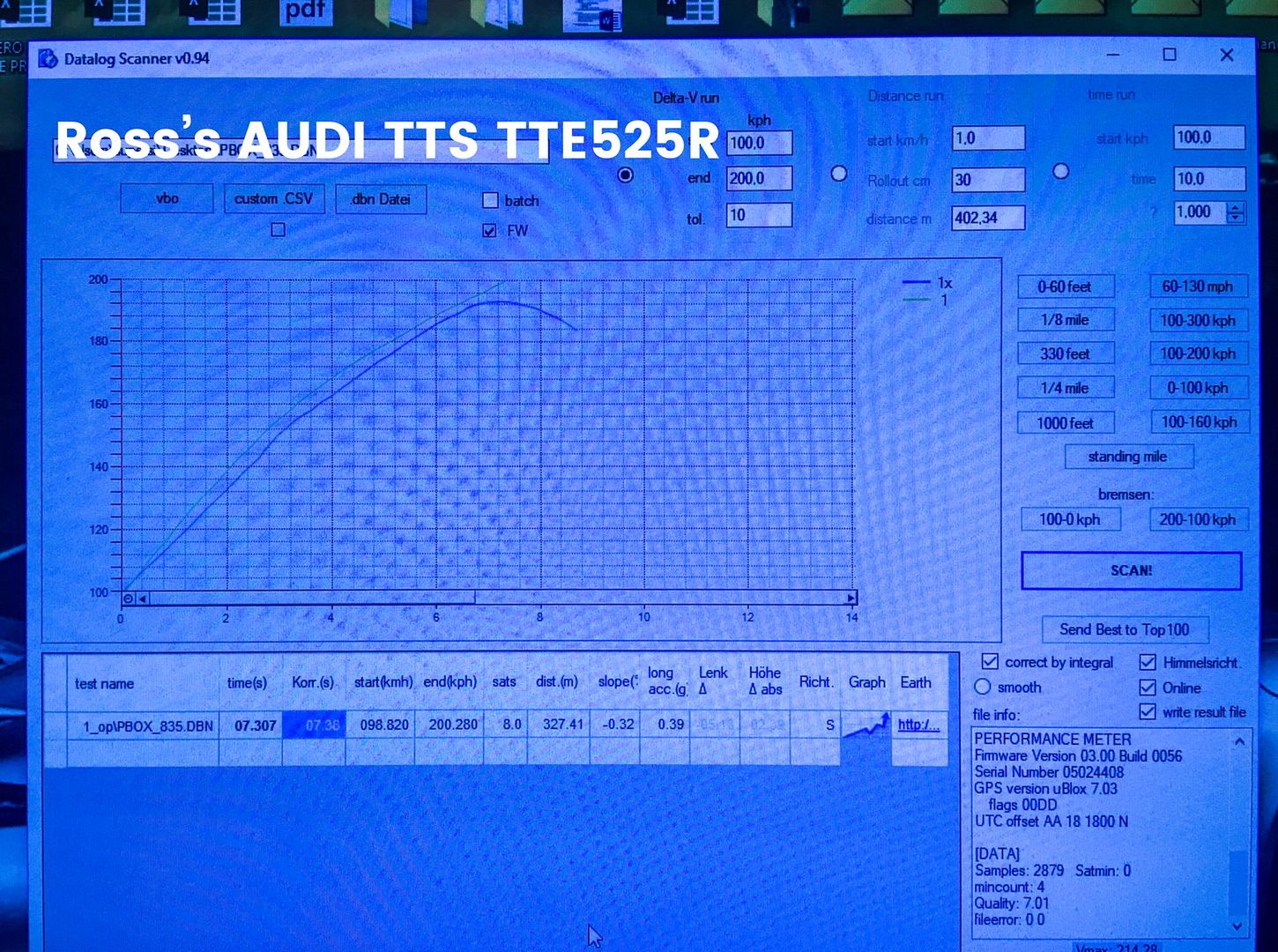
Task: Edit the Delta-V start kph field 100,0
Action: (759, 142)
